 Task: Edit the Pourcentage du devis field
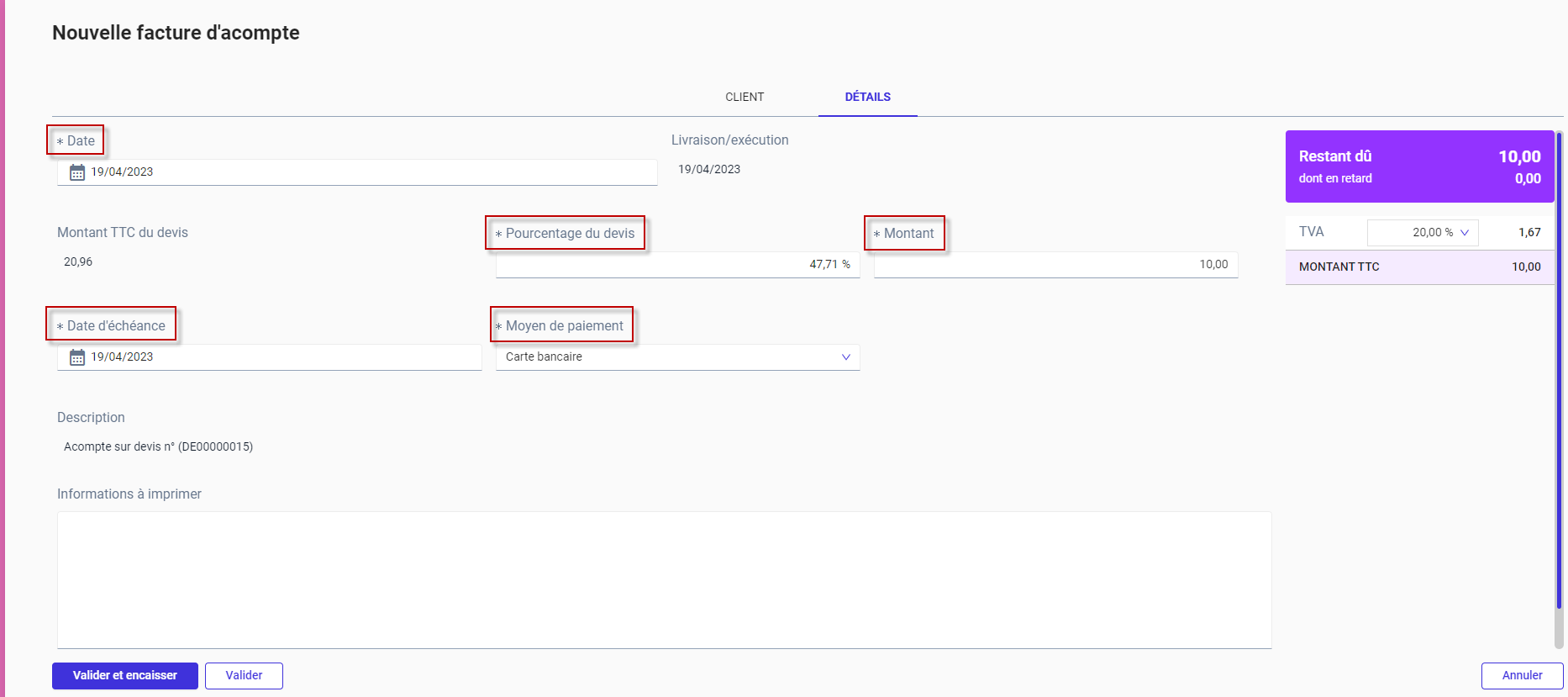pos(677,265)
